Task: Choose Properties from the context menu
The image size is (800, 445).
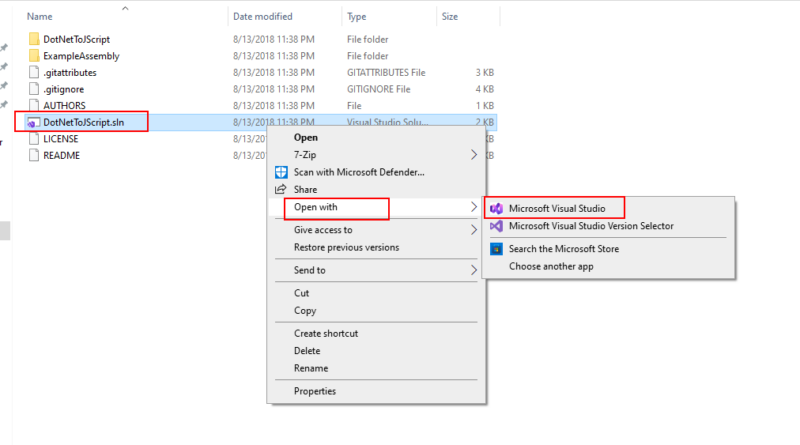Action: pos(315,391)
